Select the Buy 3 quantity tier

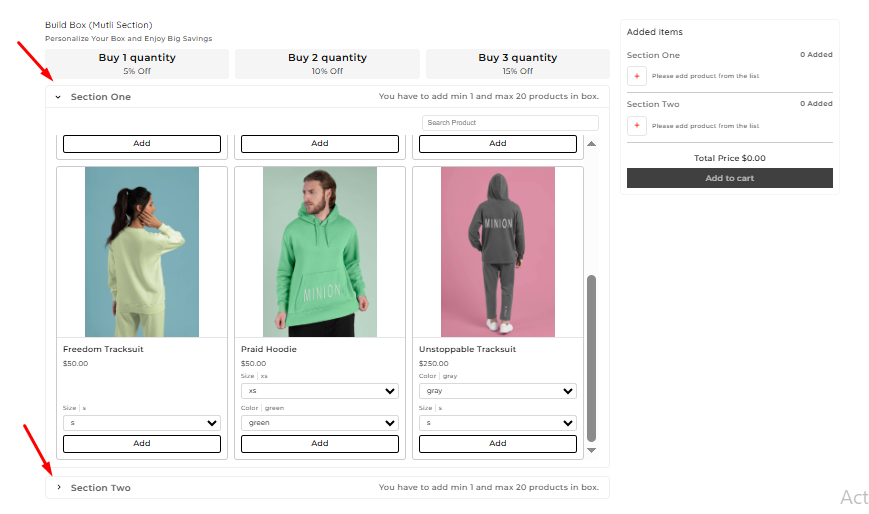click(x=518, y=64)
